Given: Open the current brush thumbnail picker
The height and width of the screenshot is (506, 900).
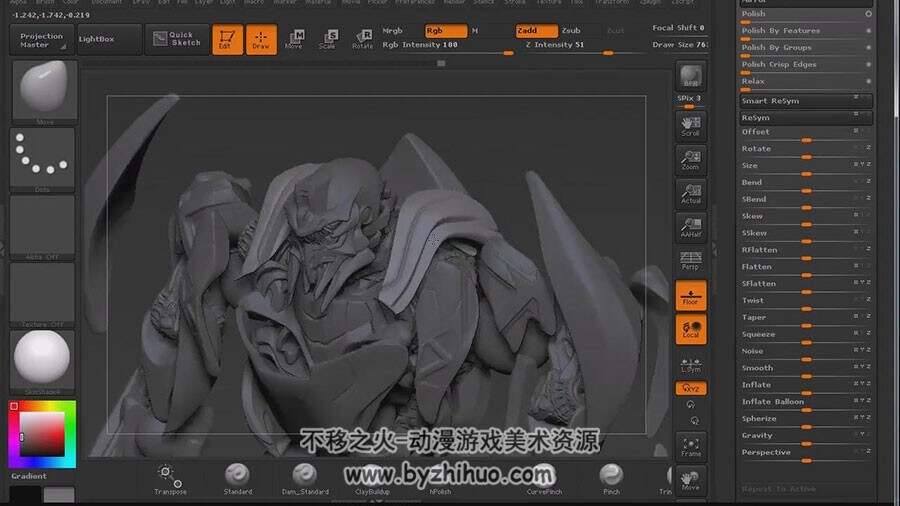Looking at the screenshot, I should click(x=44, y=91).
